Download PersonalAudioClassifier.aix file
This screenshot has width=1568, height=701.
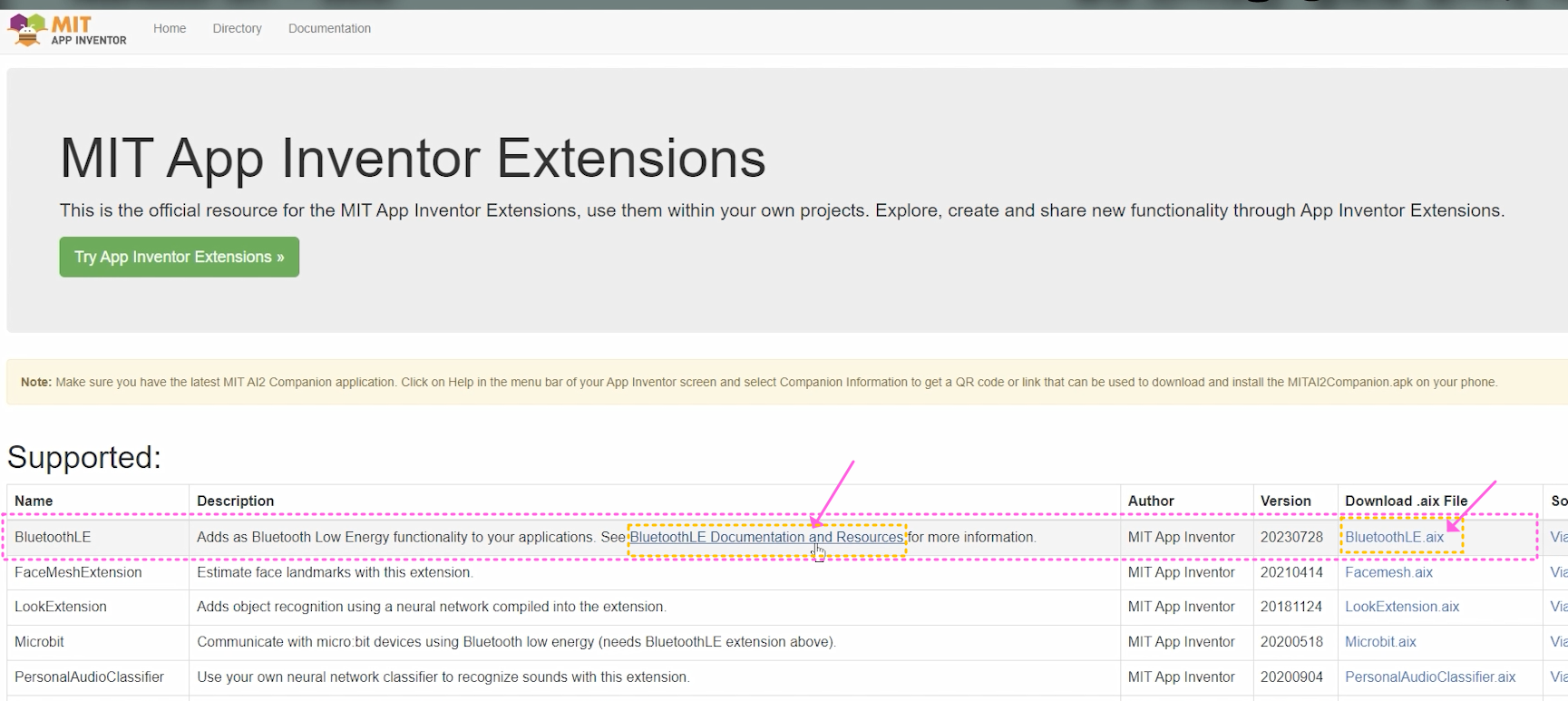(1430, 677)
